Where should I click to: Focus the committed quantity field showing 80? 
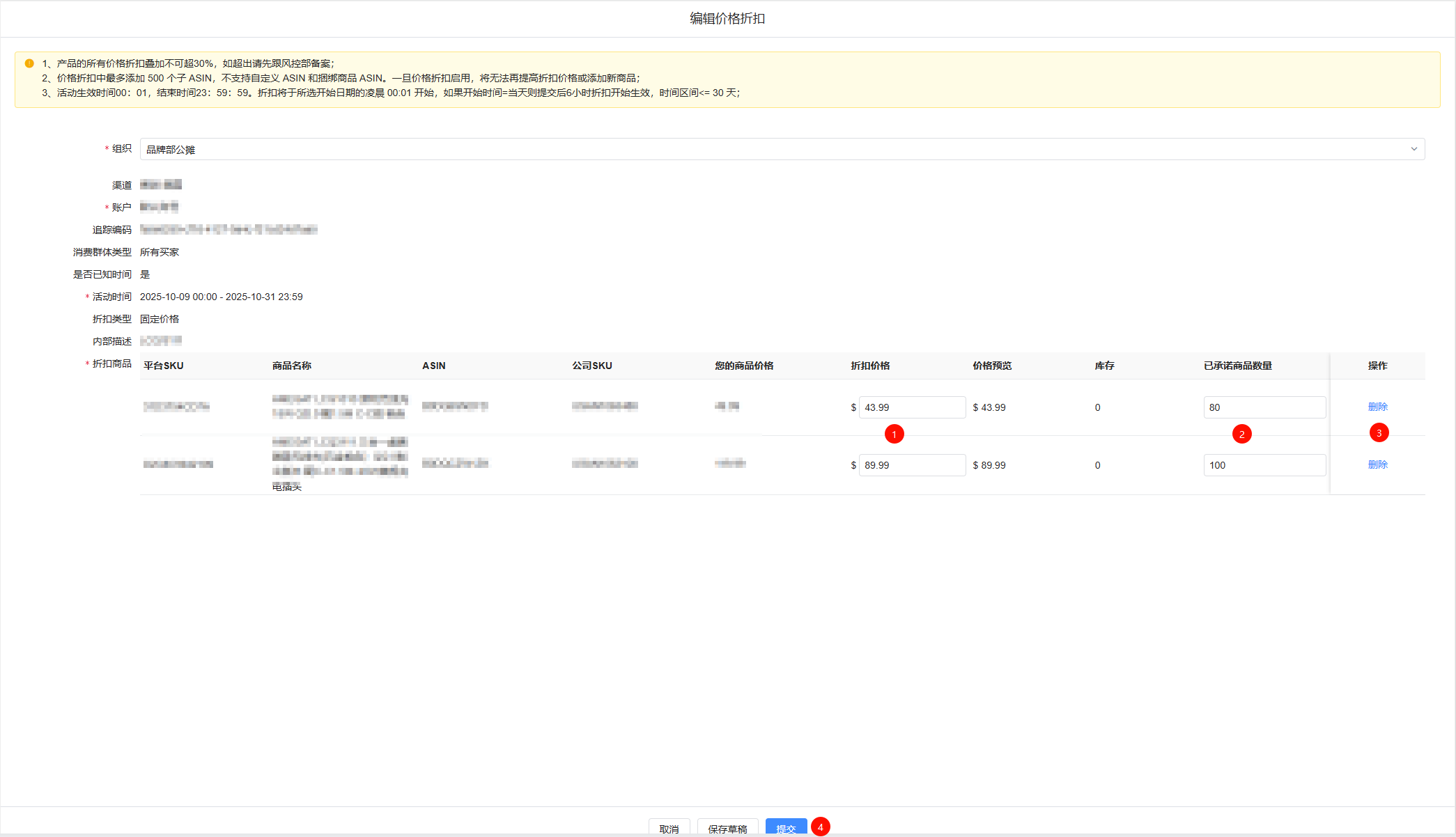(x=1264, y=407)
